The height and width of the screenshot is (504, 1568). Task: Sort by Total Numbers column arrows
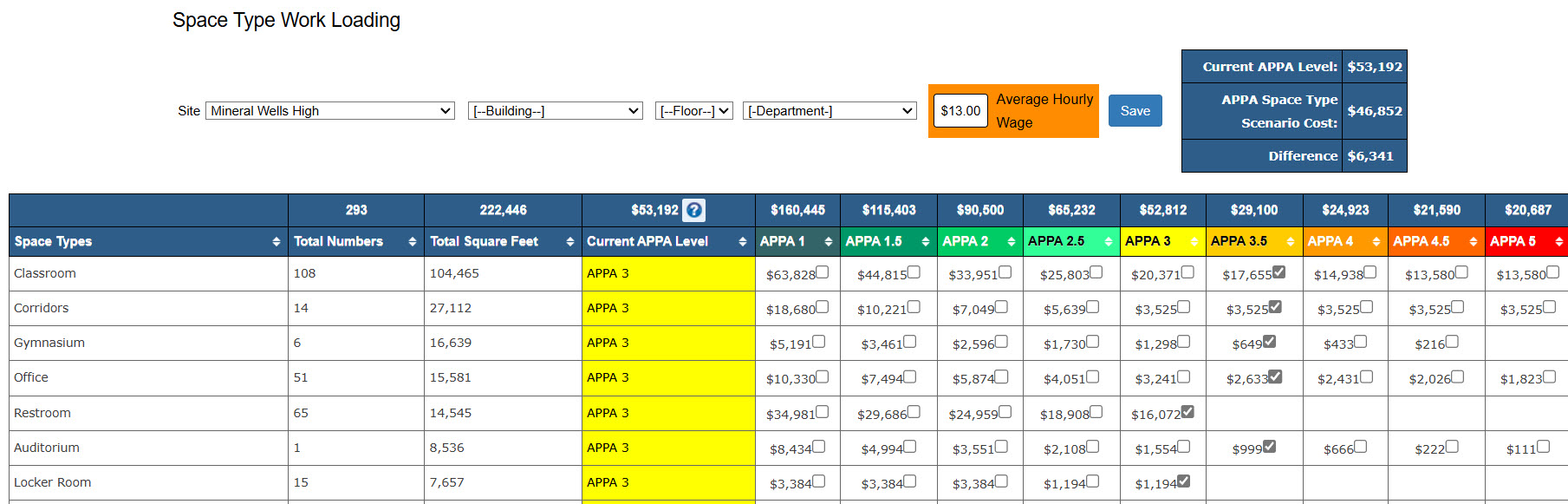coord(413,242)
